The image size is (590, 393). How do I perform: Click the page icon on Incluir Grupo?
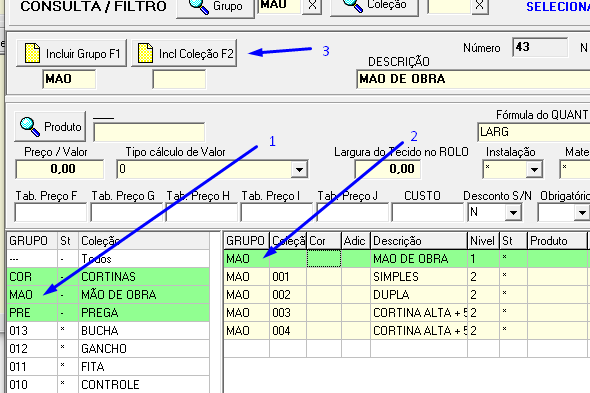click(x=32, y=53)
